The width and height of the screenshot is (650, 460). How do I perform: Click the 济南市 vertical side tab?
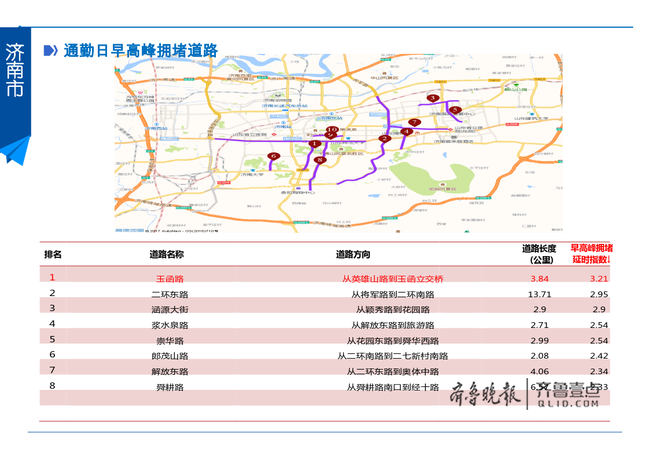15,70
